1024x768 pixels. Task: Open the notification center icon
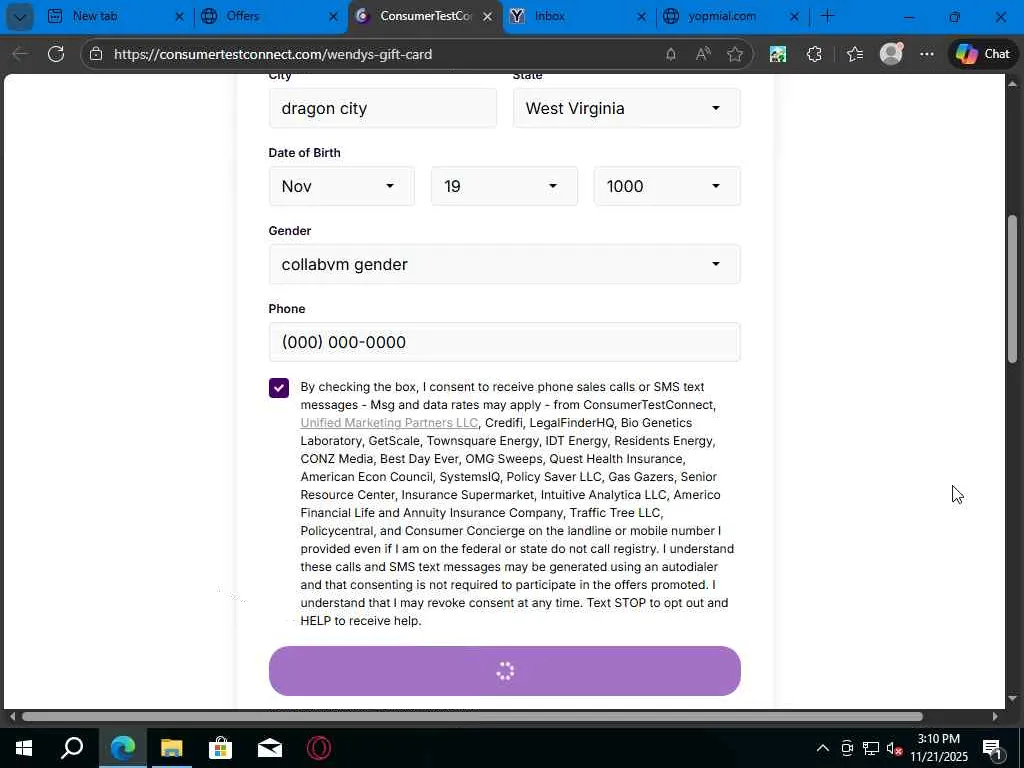pos(993,748)
